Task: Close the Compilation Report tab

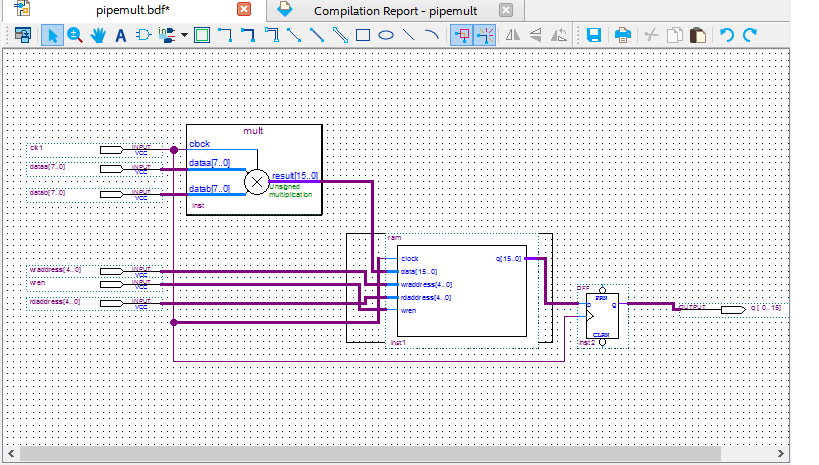Action: (x=505, y=10)
